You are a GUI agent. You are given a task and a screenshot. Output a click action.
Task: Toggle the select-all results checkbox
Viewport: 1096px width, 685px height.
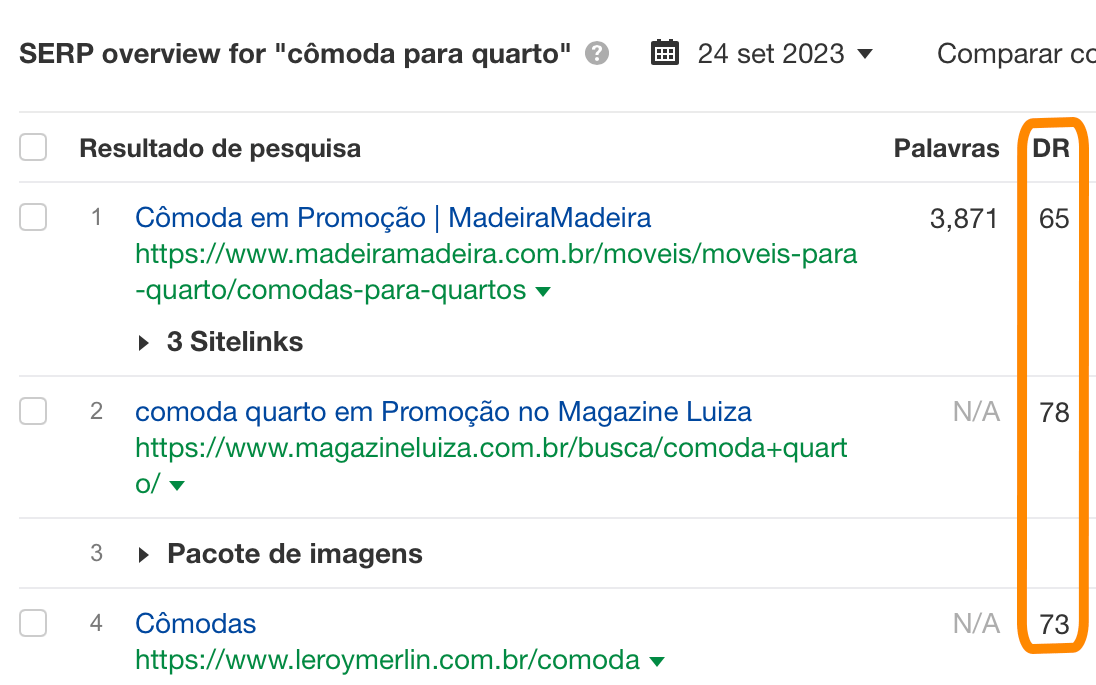(33, 148)
